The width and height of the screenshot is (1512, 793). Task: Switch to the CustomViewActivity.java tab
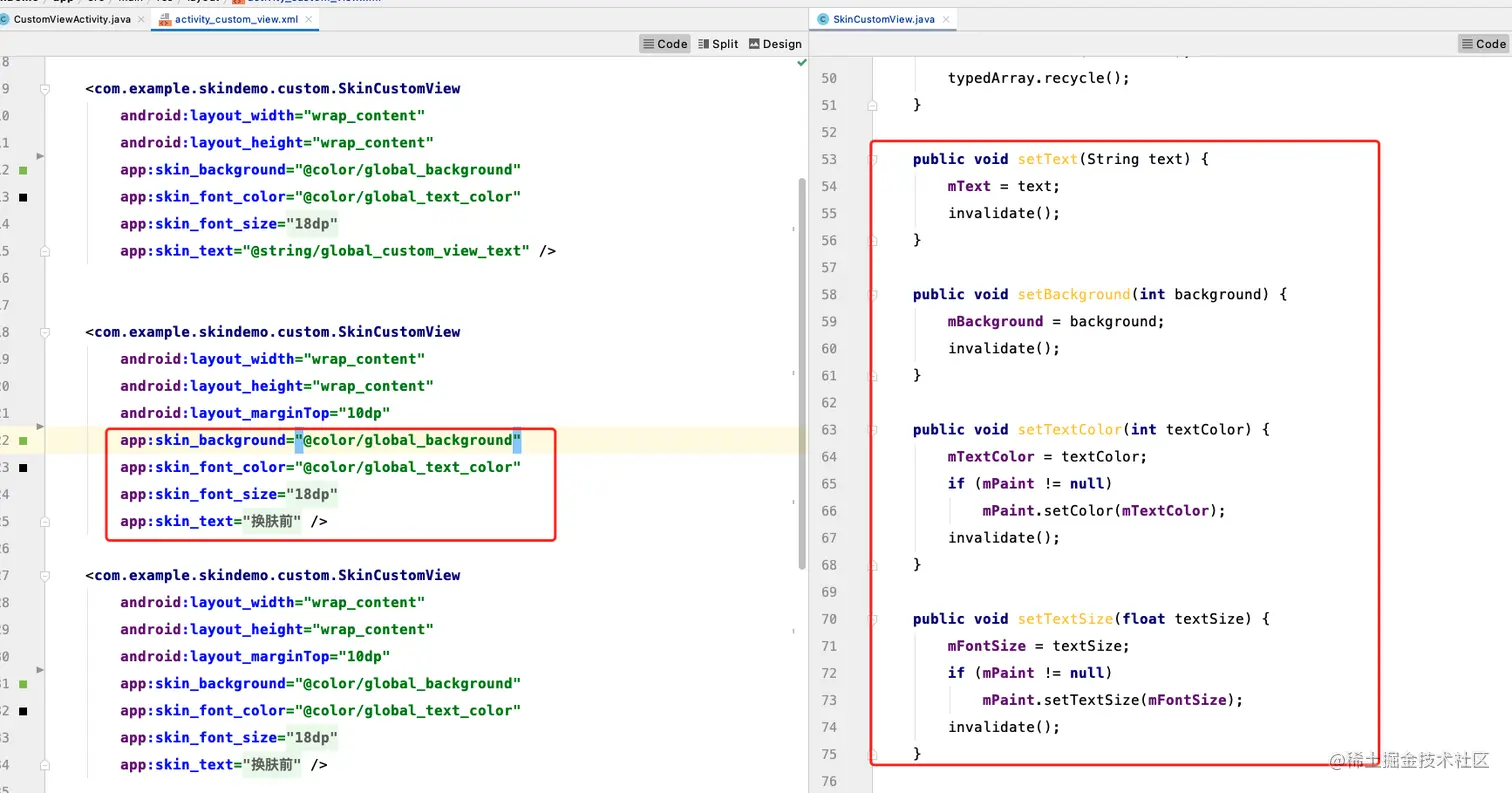[x=72, y=19]
